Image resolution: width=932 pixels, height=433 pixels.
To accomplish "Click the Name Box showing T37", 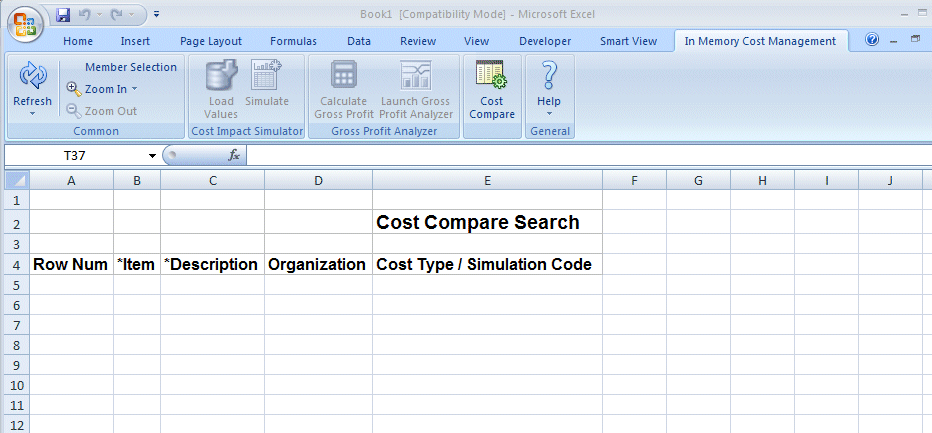I will [x=75, y=156].
